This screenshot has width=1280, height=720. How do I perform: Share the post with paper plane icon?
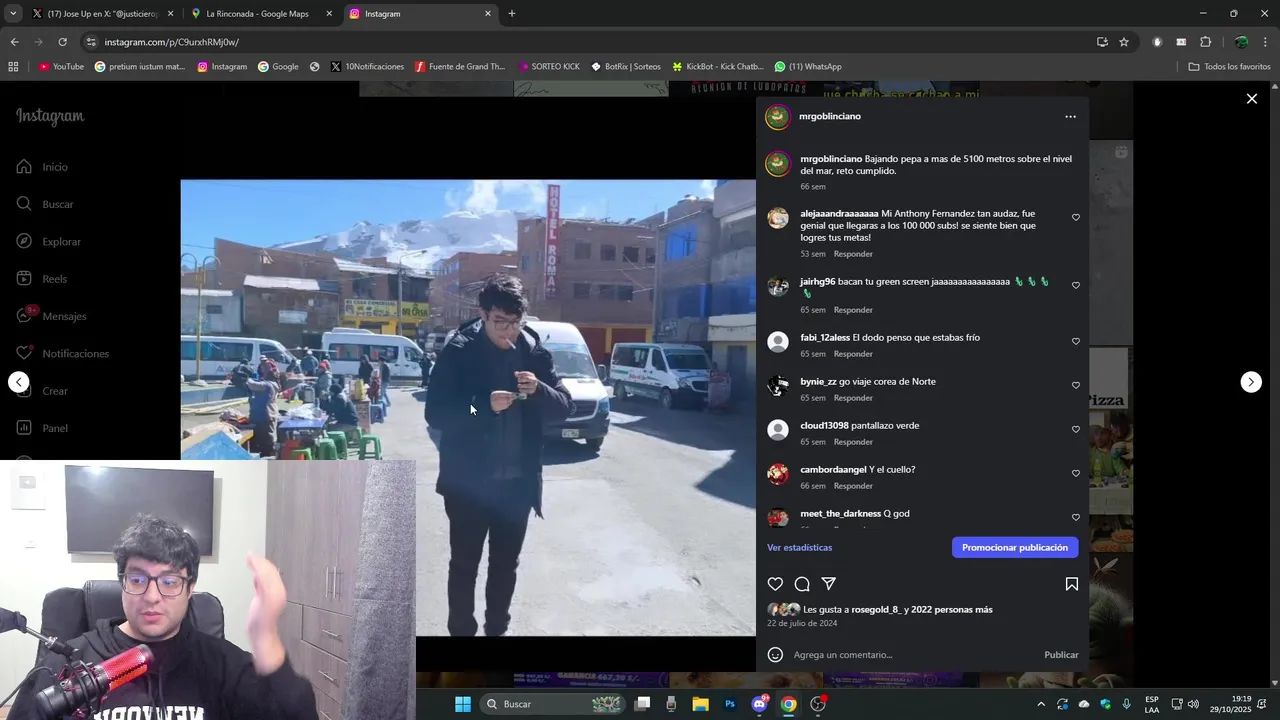pos(829,584)
